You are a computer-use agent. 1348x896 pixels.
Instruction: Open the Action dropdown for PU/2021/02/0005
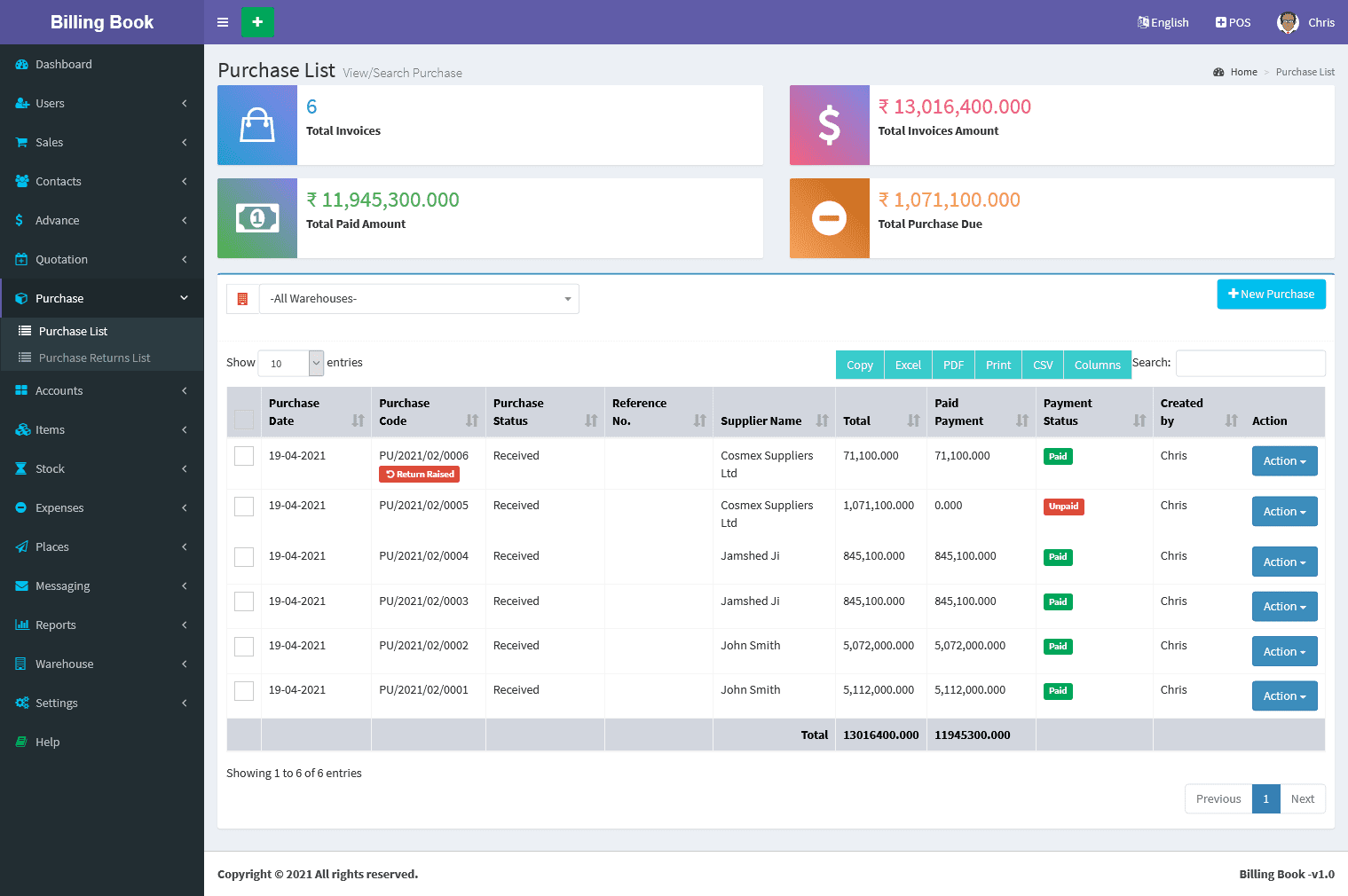(1284, 512)
